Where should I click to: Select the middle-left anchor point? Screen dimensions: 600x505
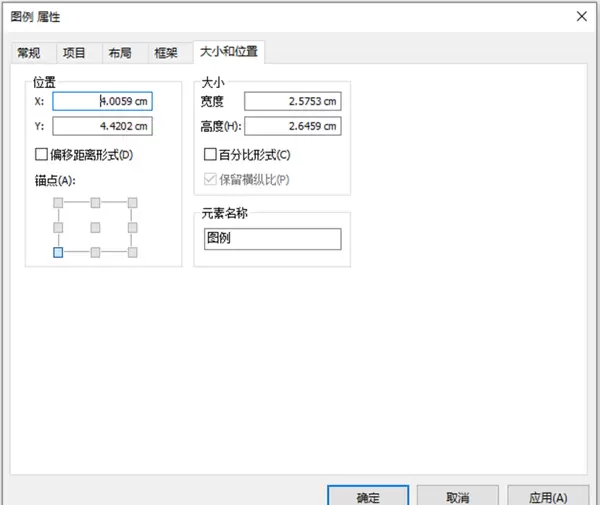click(58, 228)
